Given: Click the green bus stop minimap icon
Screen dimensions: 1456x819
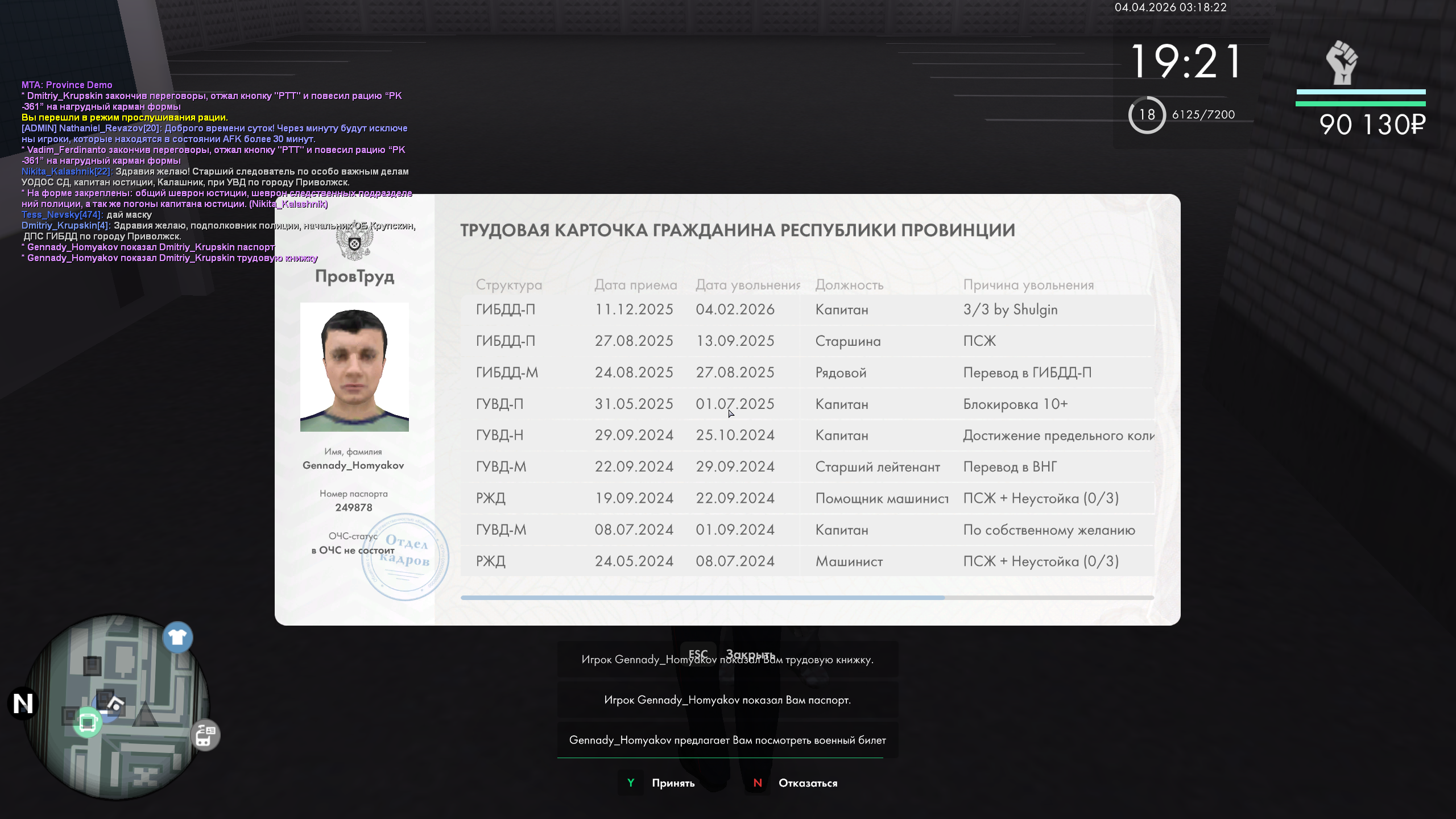Looking at the screenshot, I should 88,723.
